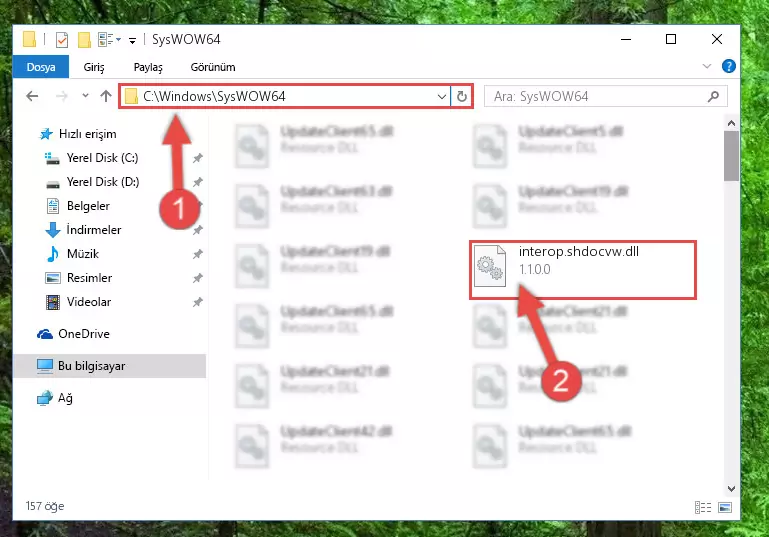The width and height of the screenshot is (769, 537).
Task: Open the Görünüm ribbon tab
Action: pyautogui.click(x=213, y=67)
